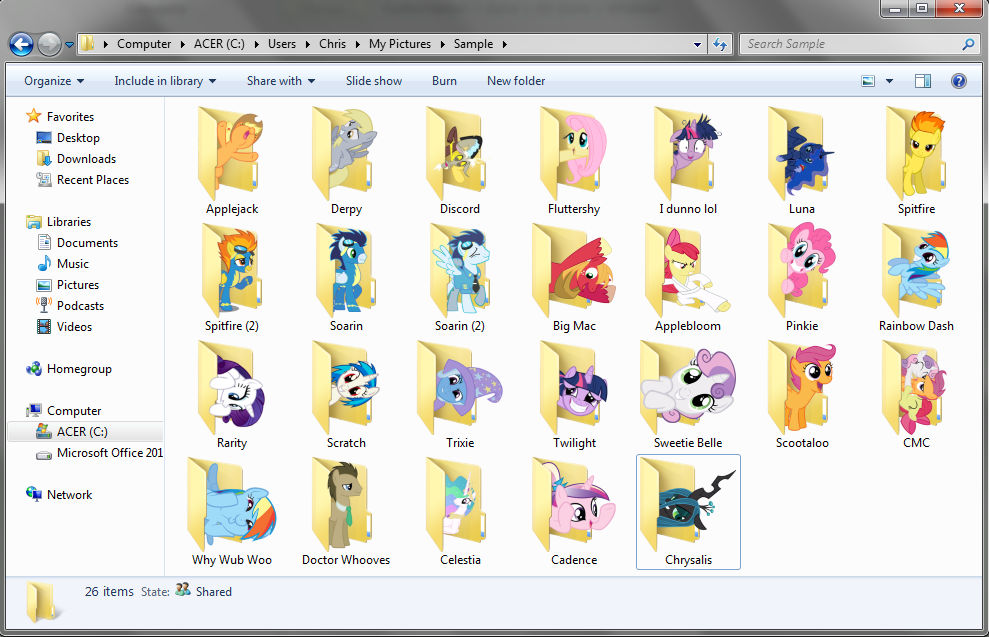Select the Fluttershy folder icon
Image resolution: width=989 pixels, height=637 pixels.
pos(573,153)
